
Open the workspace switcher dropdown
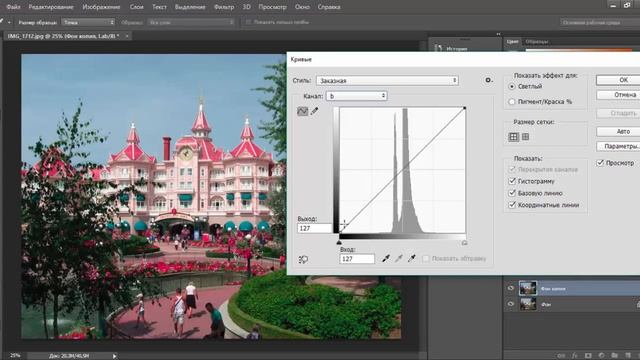(x=600, y=22)
